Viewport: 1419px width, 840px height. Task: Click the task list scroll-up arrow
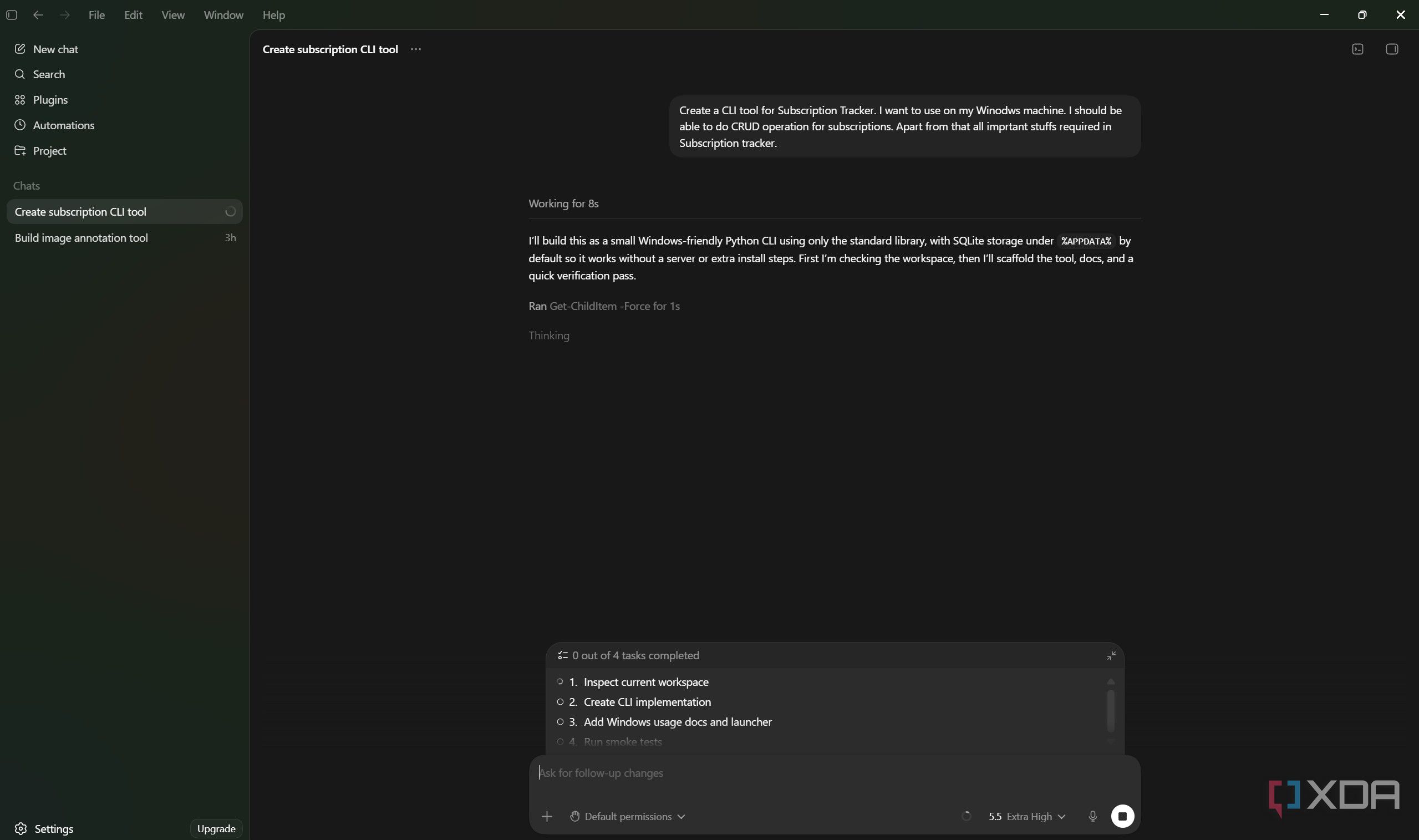coord(1111,681)
